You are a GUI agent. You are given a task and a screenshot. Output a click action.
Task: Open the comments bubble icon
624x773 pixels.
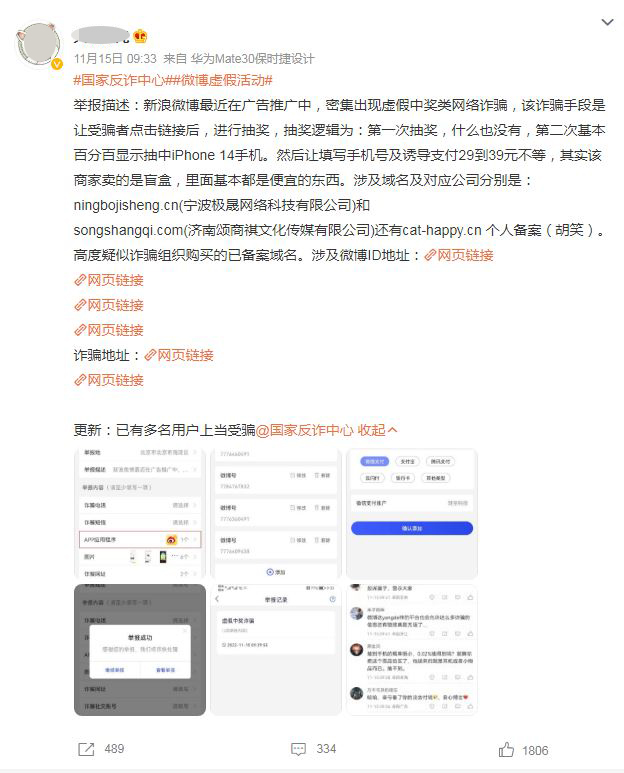pyautogui.click(x=298, y=749)
